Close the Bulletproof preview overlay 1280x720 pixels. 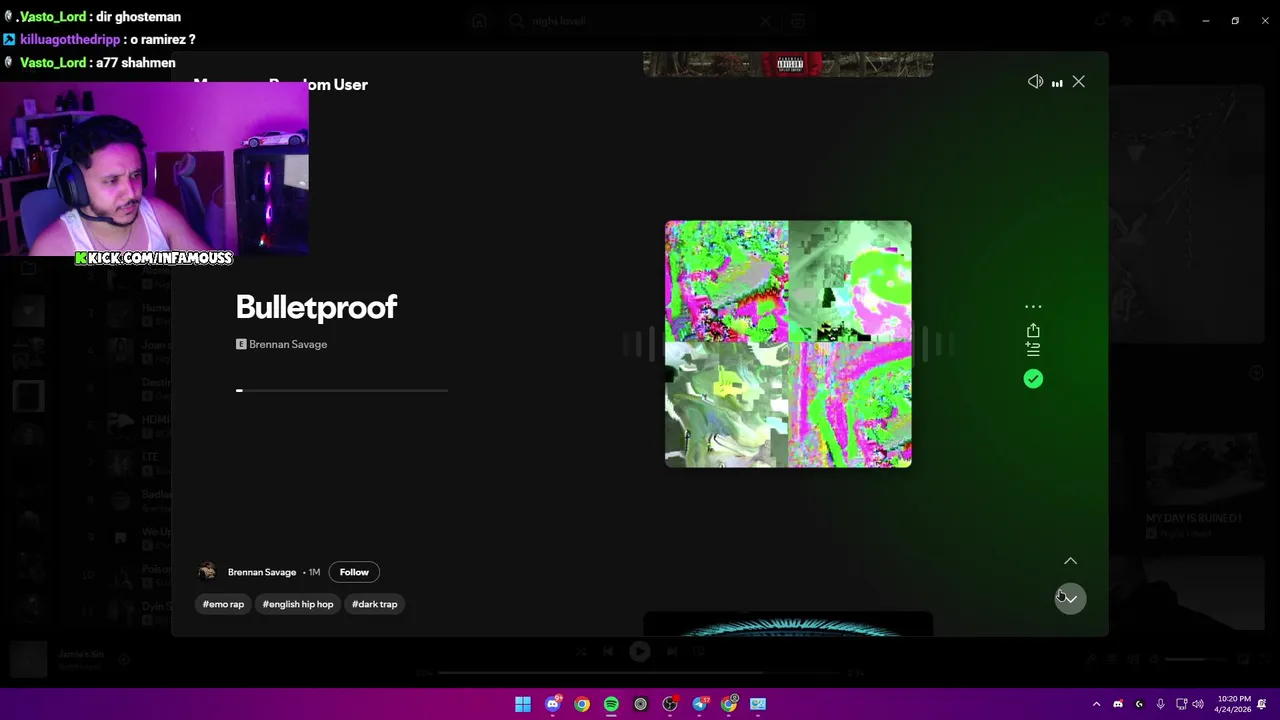[x=1078, y=82]
